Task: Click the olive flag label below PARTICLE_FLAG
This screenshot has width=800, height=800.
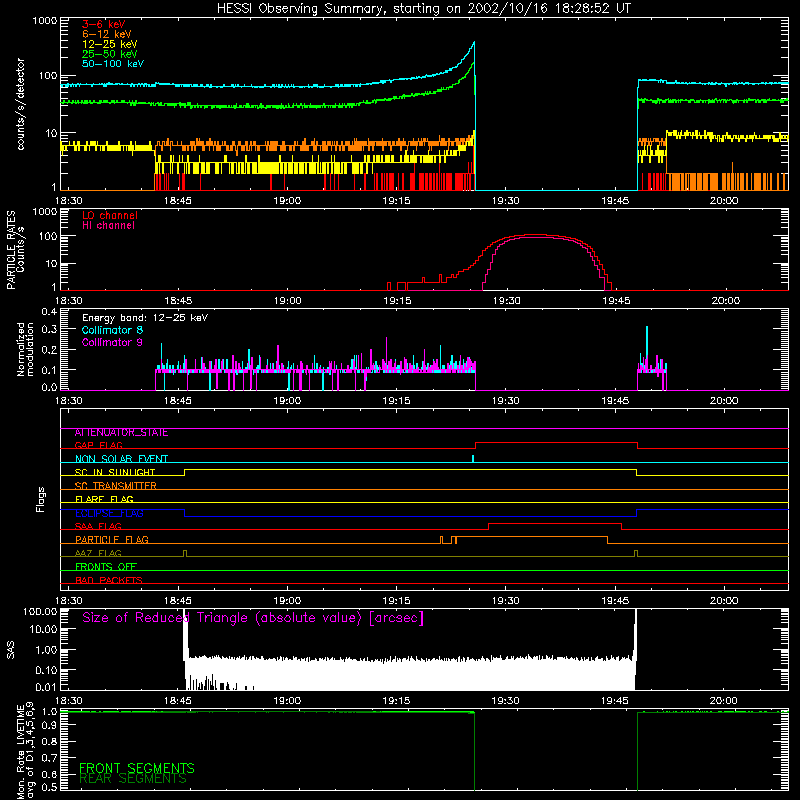Action: (x=98, y=554)
